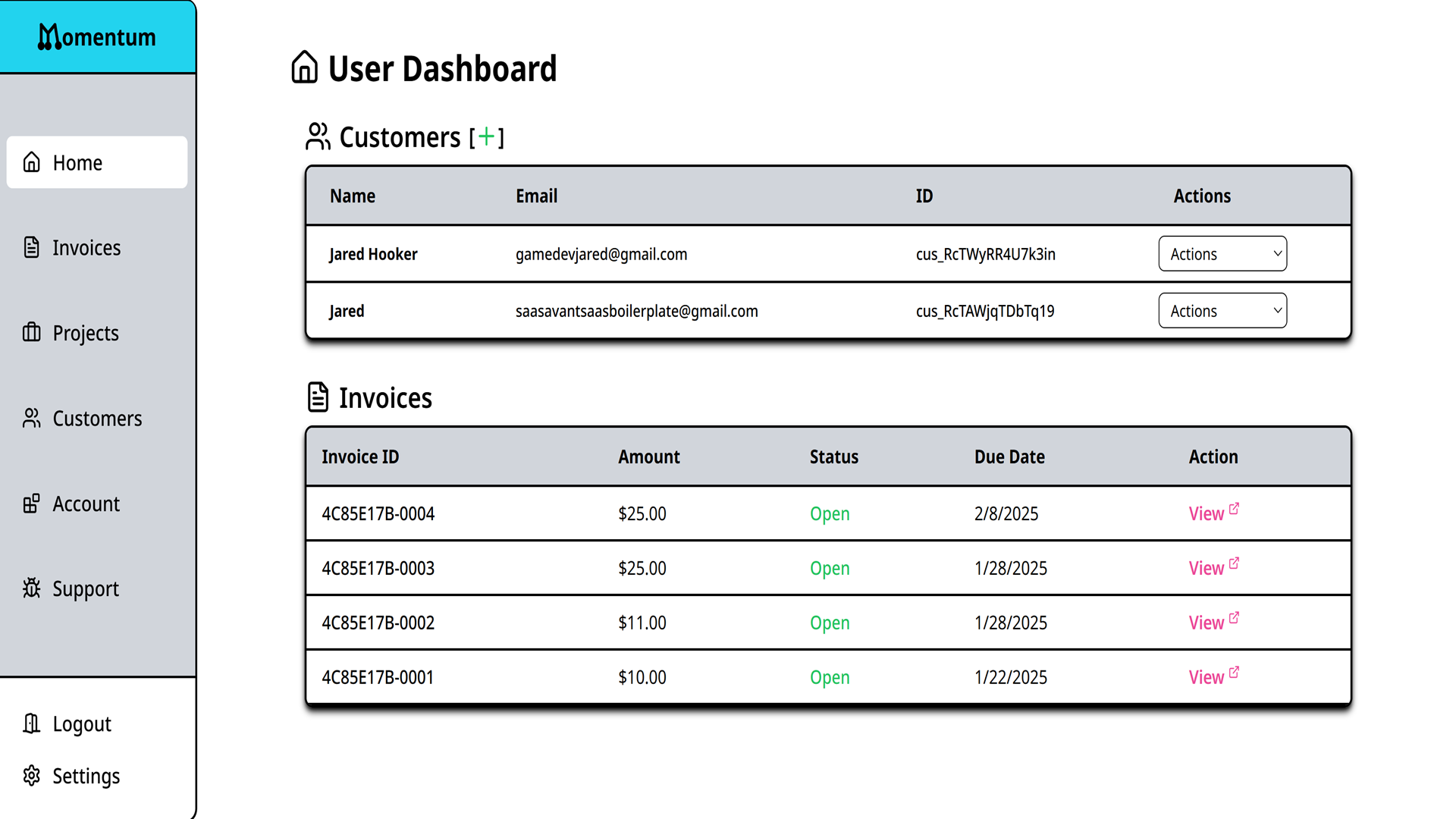The height and width of the screenshot is (819, 1456).
Task: Expand the Actions dropdown for customer Jared
Action: click(x=1222, y=311)
